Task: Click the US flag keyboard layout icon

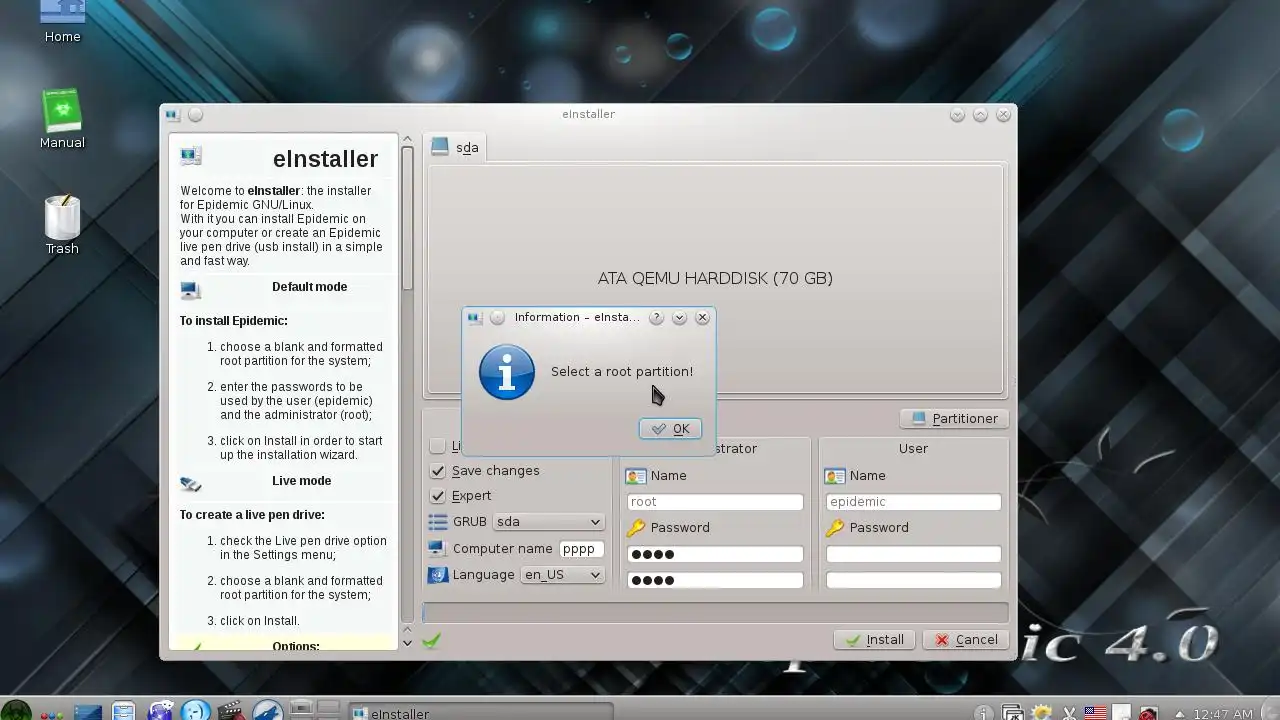Action: coord(1096,713)
